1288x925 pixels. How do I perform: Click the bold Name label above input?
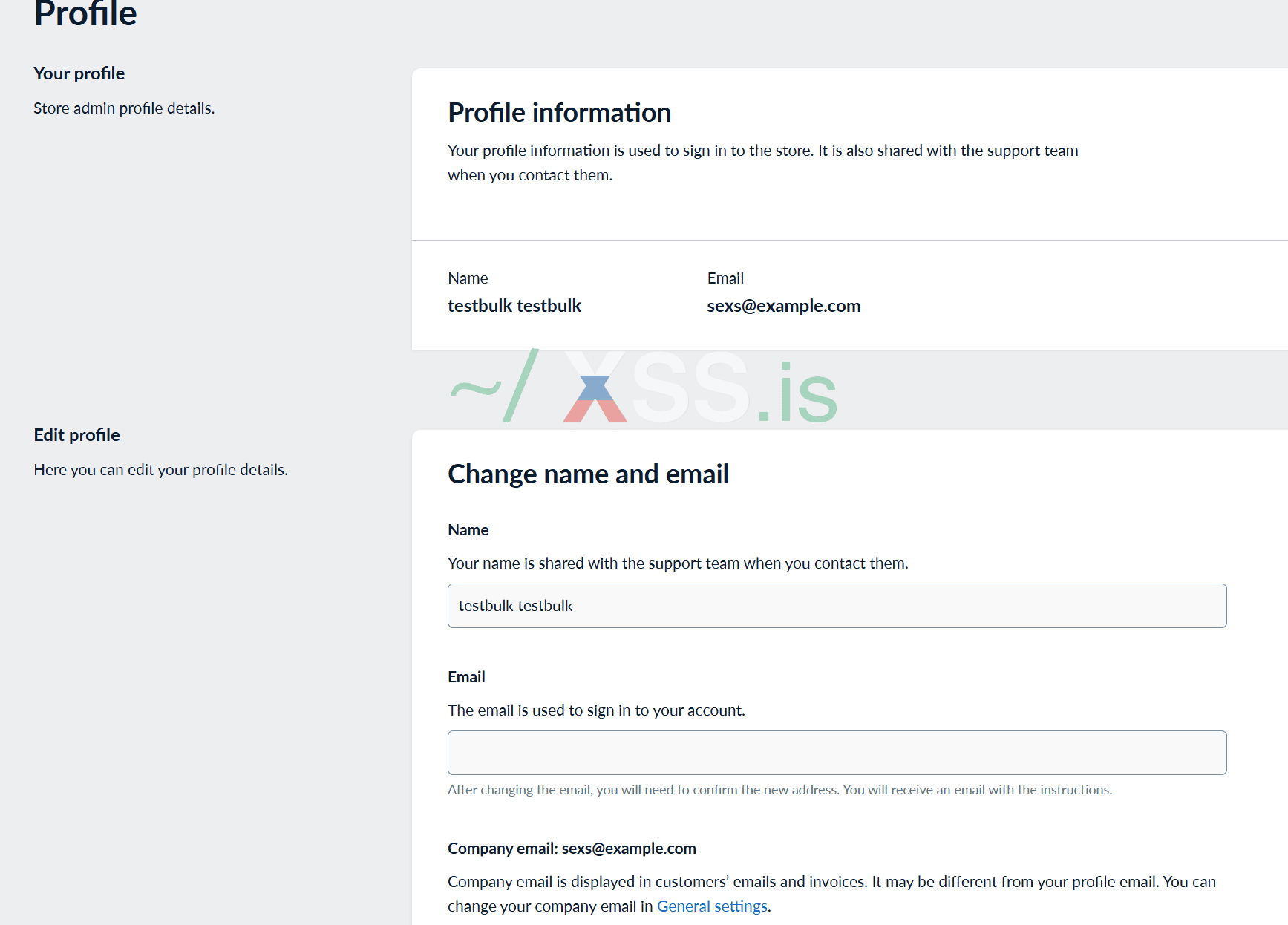click(x=468, y=530)
